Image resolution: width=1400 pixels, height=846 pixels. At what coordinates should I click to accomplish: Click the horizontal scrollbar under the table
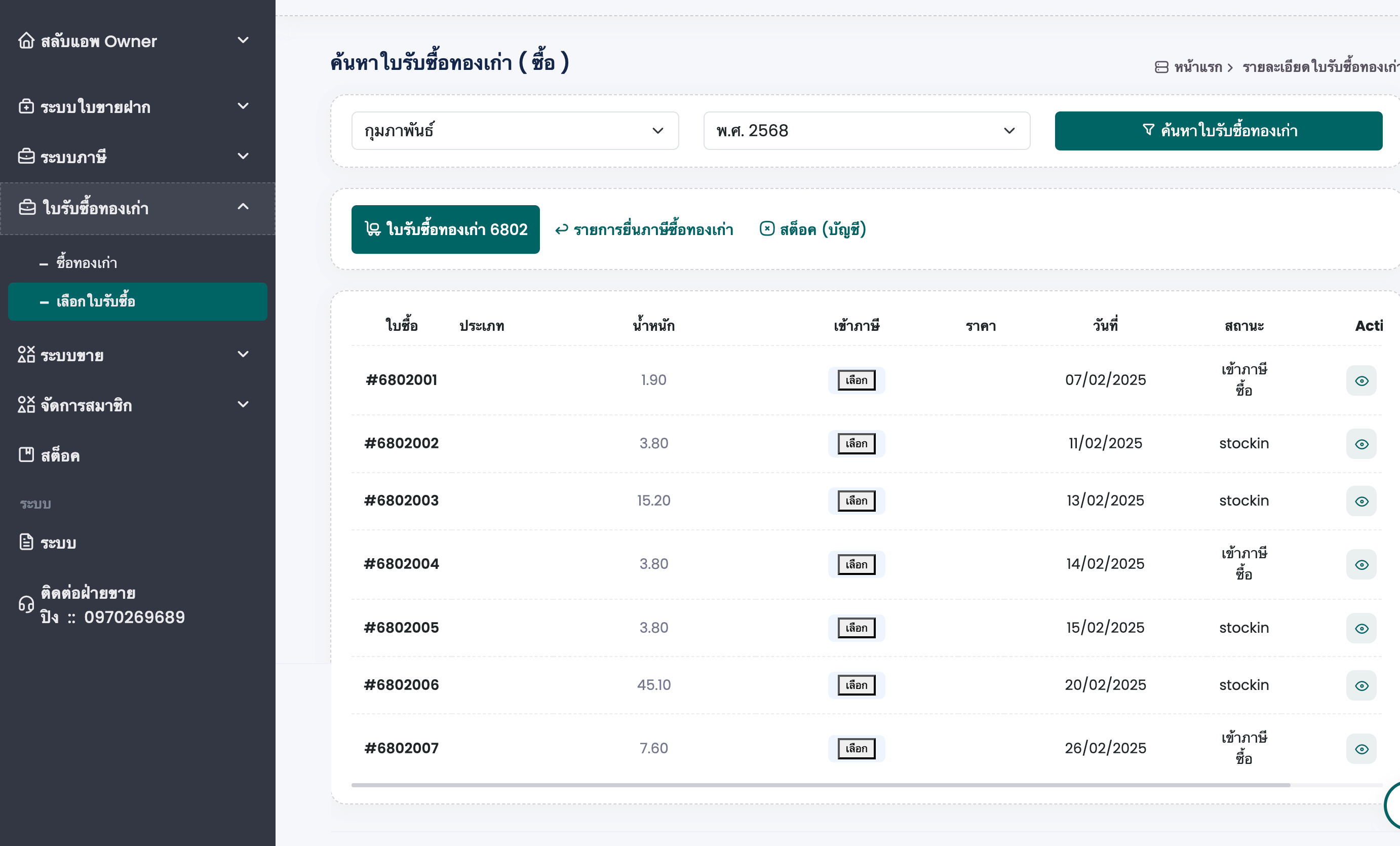pos(821,785)
